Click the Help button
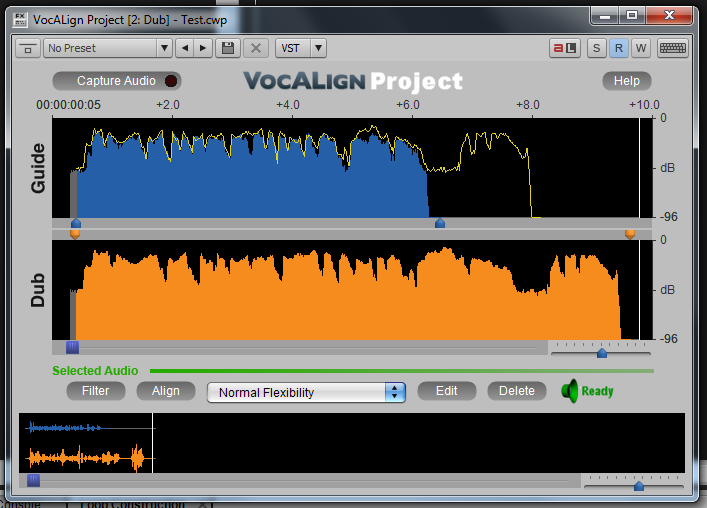This screenshot has width=707, height=508. point(626,81)
